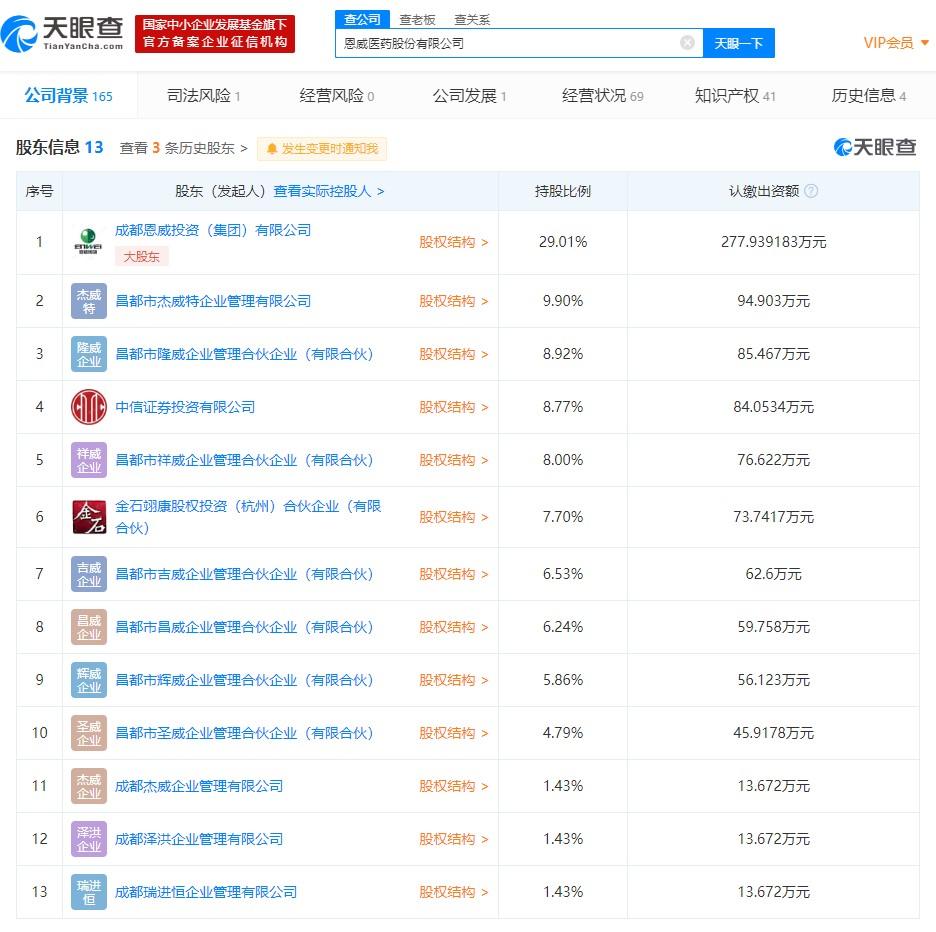Open the 隆威企业 avatar icon

88,354
